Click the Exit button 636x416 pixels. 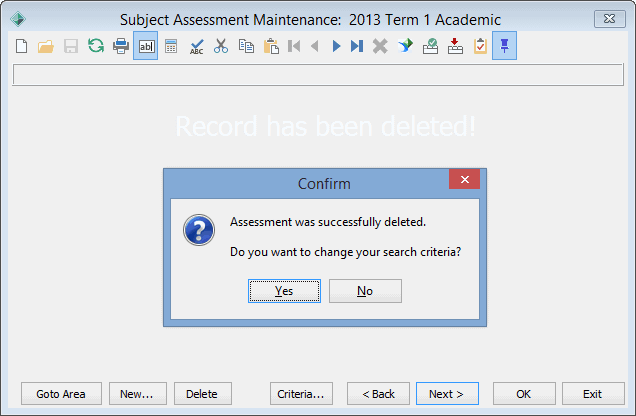tap(593, 394)
